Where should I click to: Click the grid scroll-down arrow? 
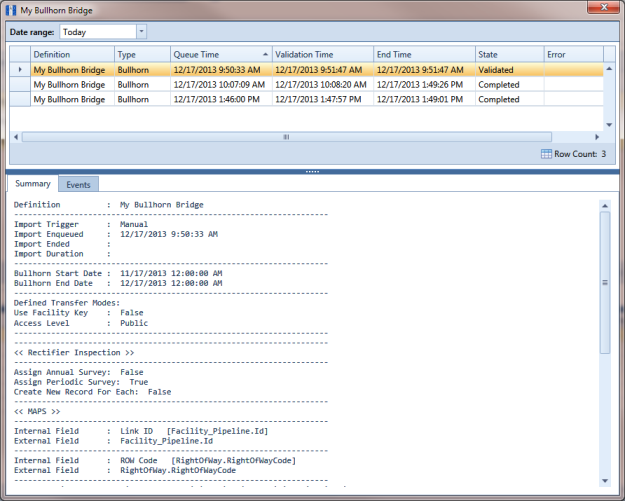pos(609,125)
